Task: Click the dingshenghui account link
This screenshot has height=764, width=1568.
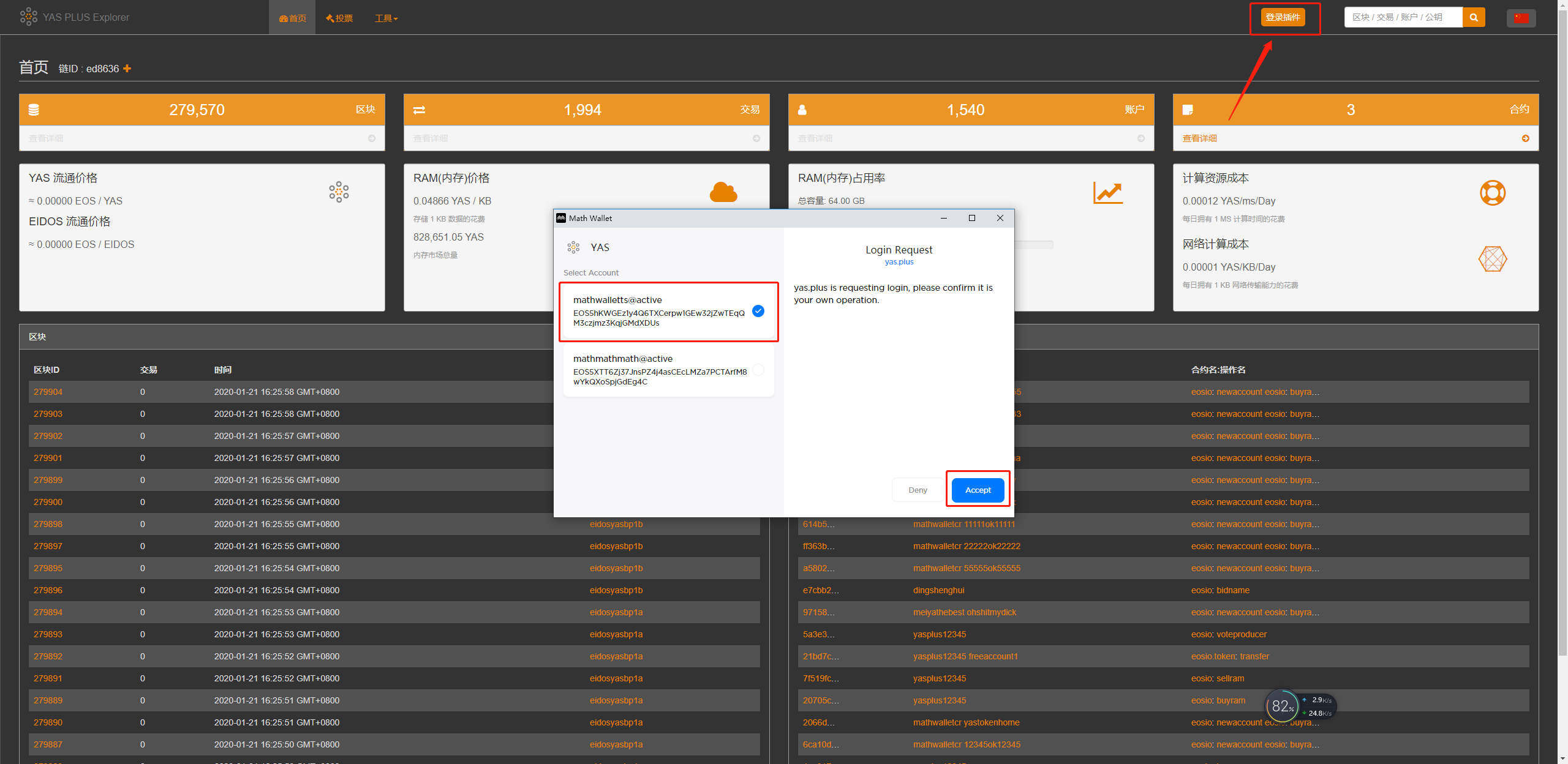Action: 938,590
